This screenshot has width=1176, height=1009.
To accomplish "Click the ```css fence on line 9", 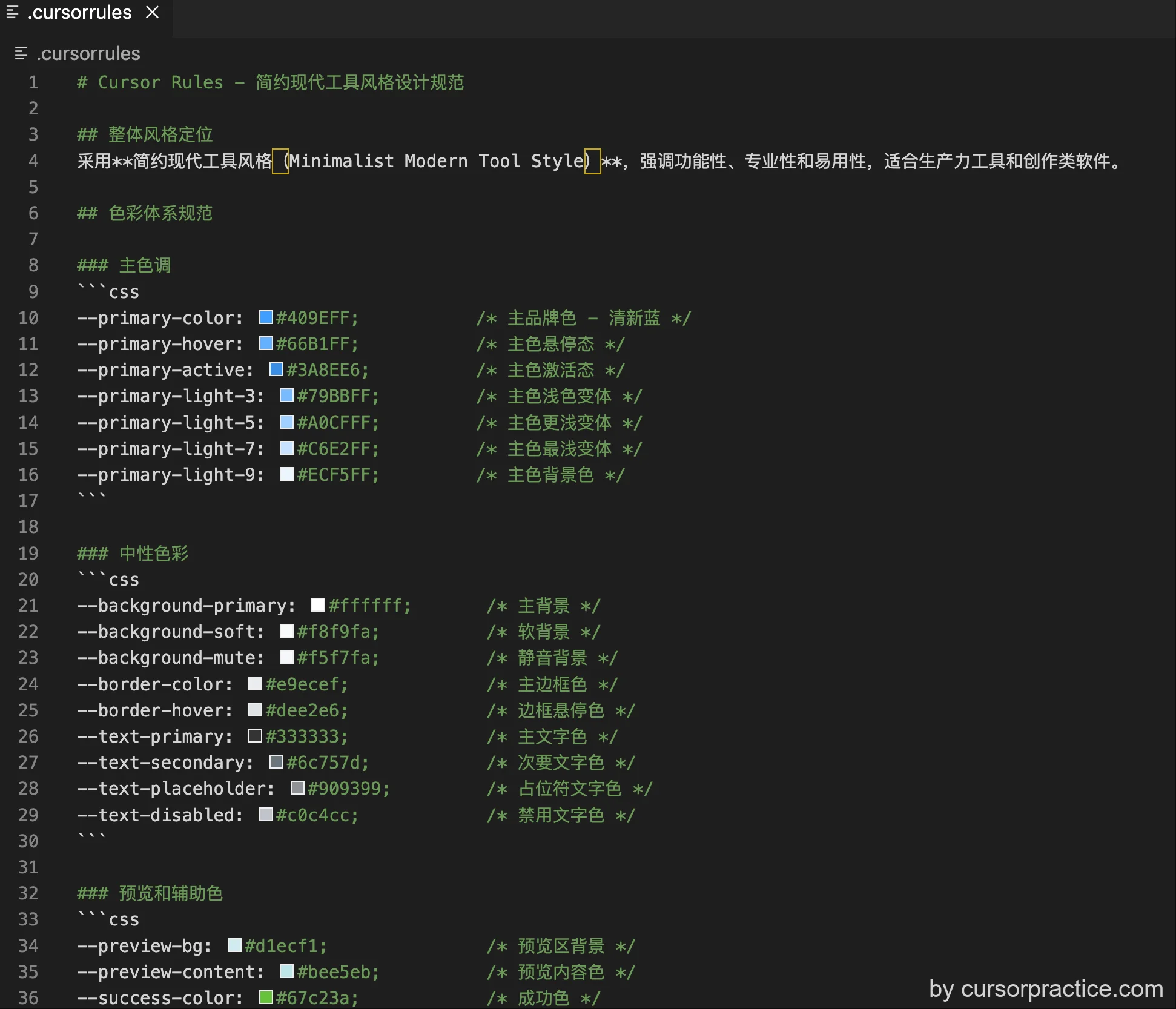I will [x=108, y=291].
